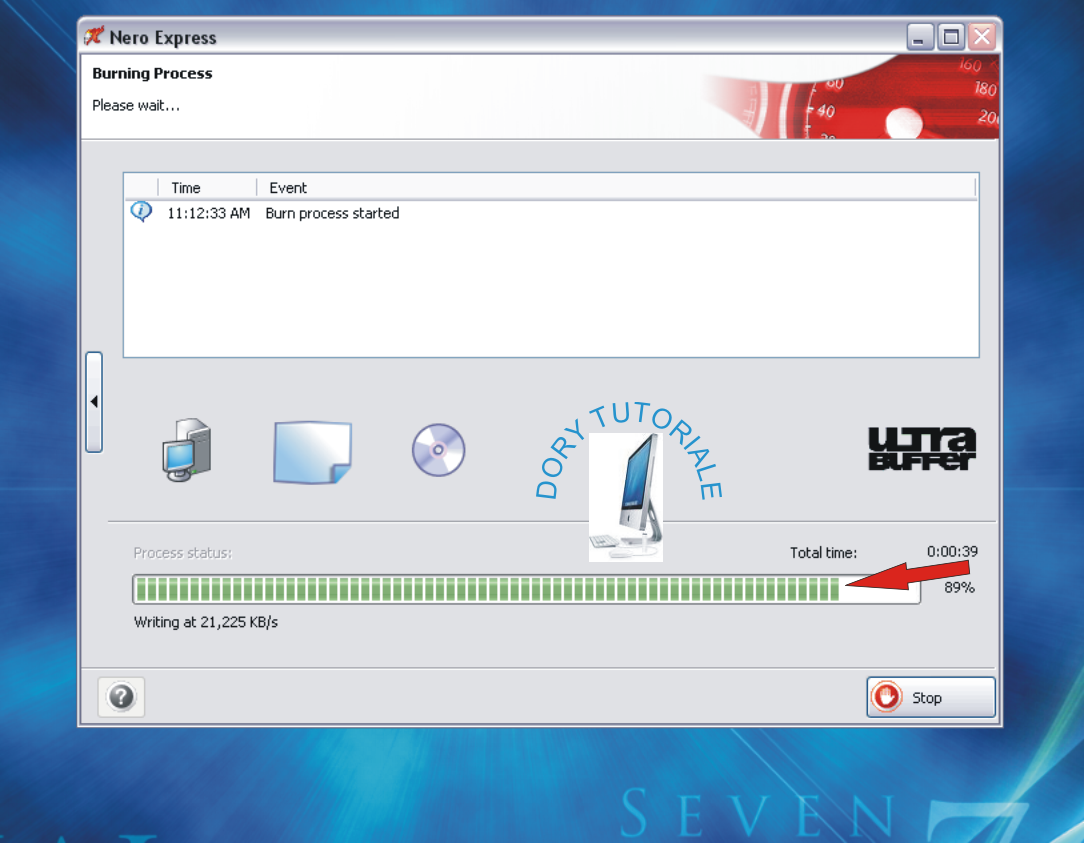Screen dimensions: 1084x843
Task: Click the 'Burning Process' heading
Action: (152, 73)
